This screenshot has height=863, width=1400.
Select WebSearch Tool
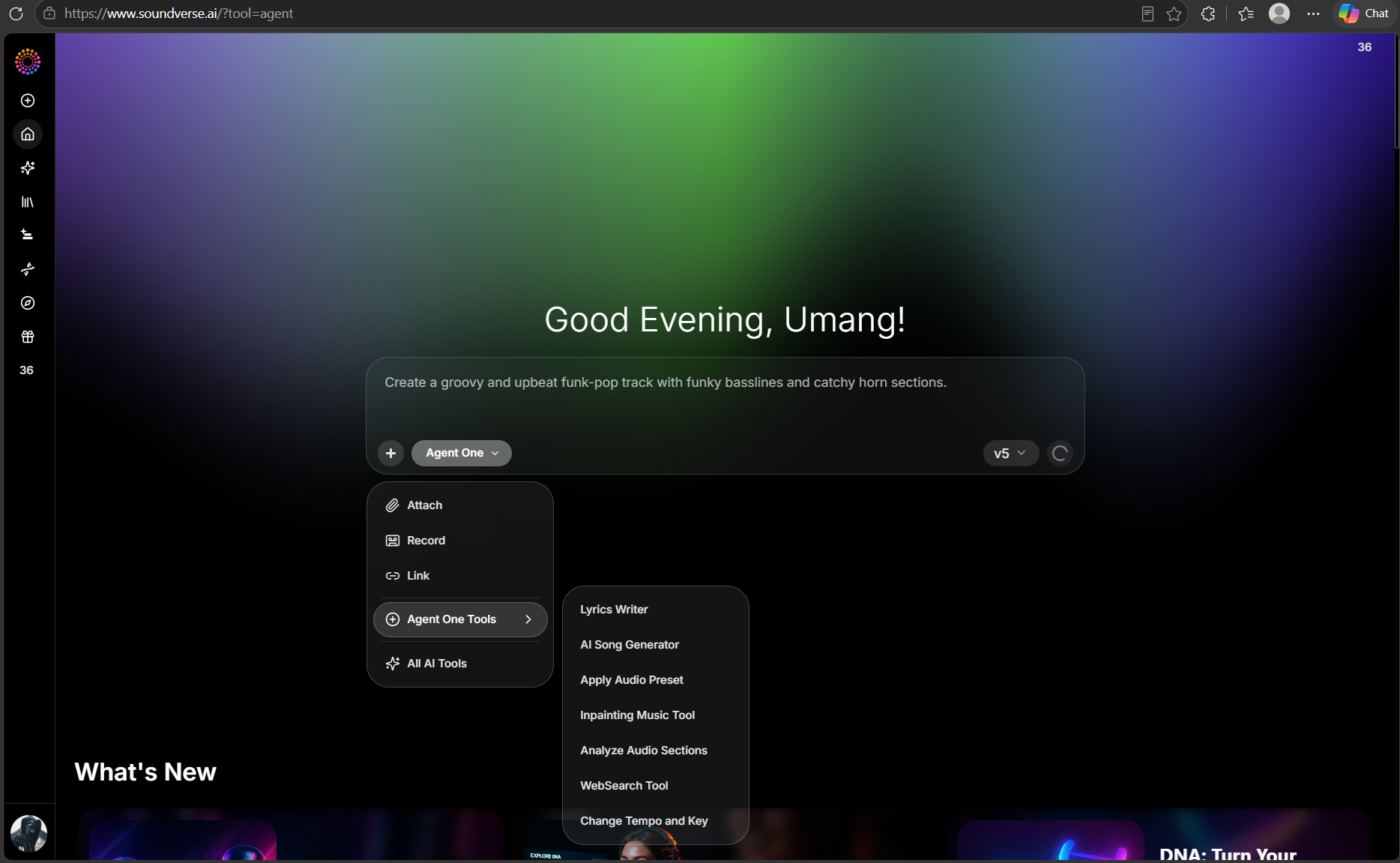[x=655, y=786]
